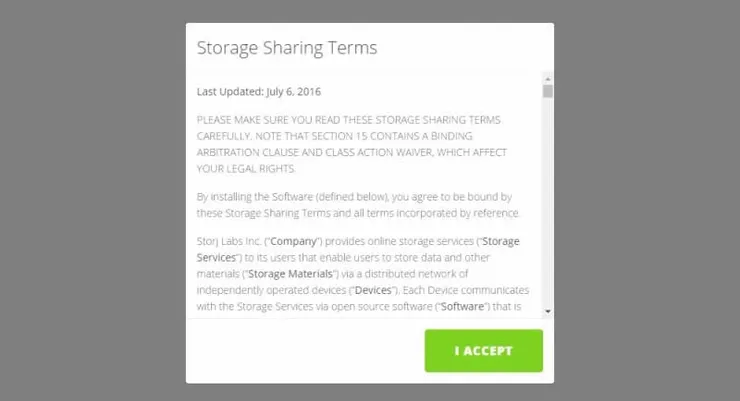Click the 'By installing the Software' paragraph
Viewport: 740px width, 401px height.
[355, 205]
